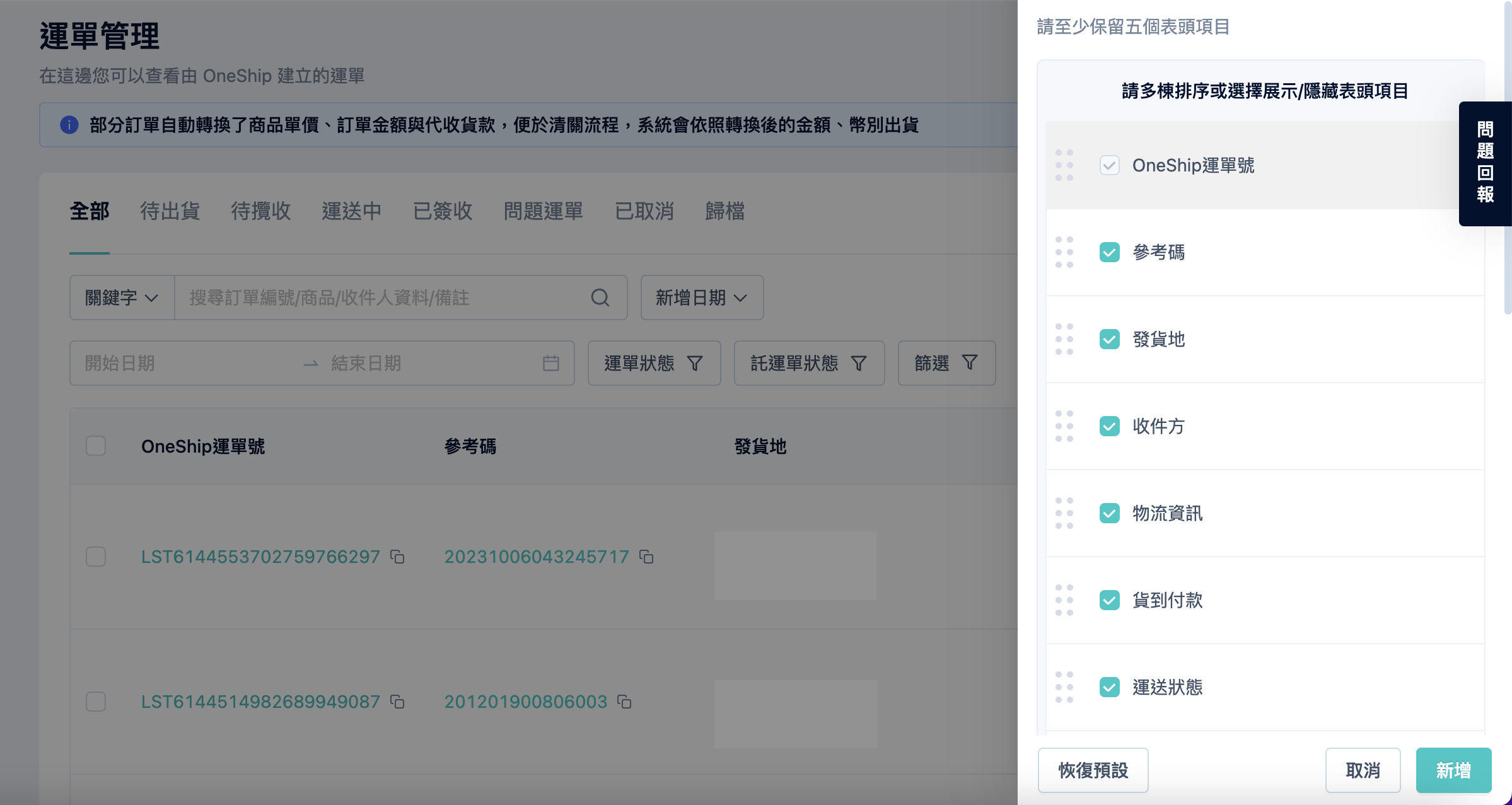Switch to the 待出貨 tab
Image resolution: width=1512 pixels, height=805 pixels.
pos(170,211)
